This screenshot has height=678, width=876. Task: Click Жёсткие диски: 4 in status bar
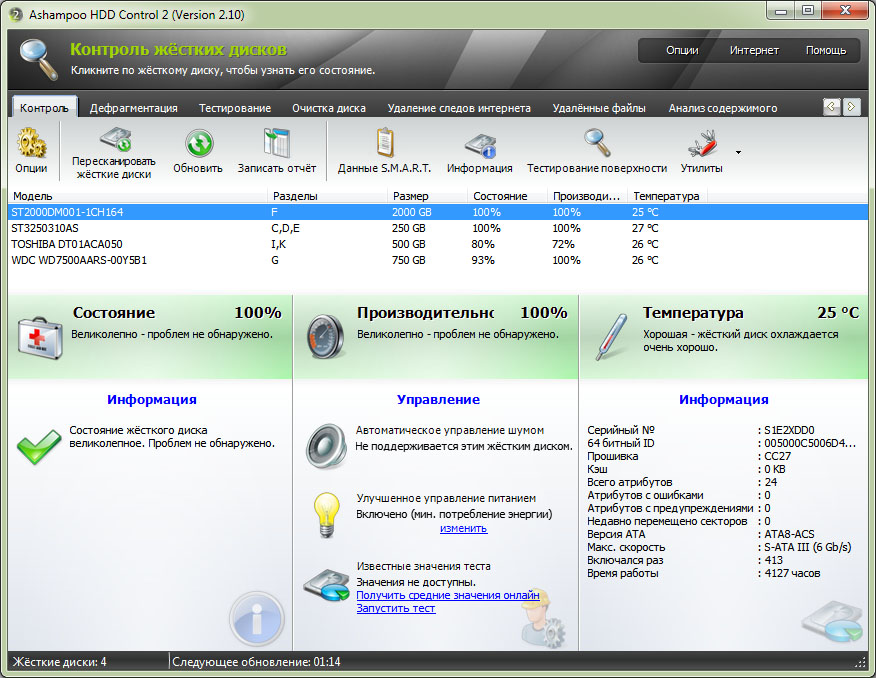tap(59, 662)
